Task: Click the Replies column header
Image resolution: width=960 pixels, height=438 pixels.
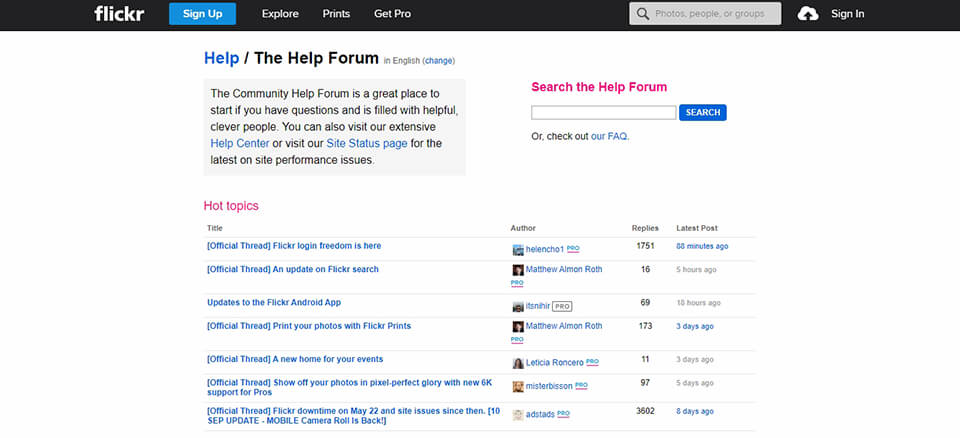Action: coord(645,228)
